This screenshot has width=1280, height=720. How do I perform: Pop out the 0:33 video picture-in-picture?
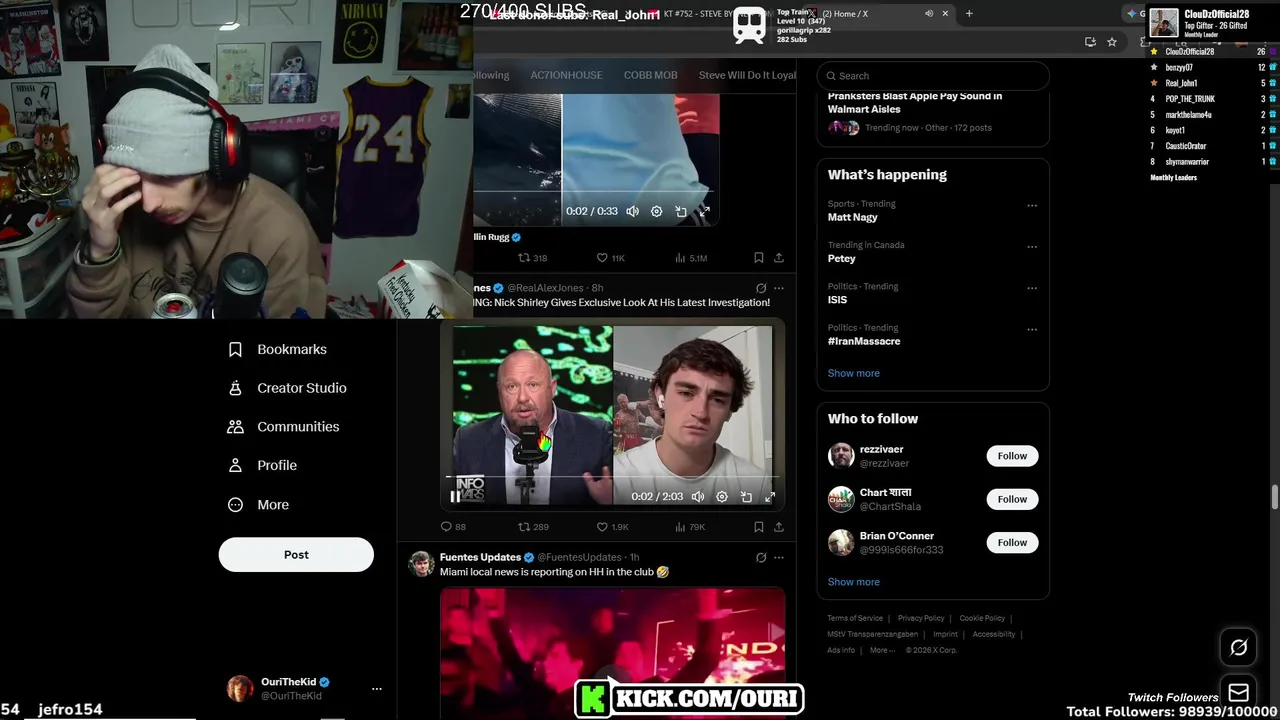(x=681, y=211)
